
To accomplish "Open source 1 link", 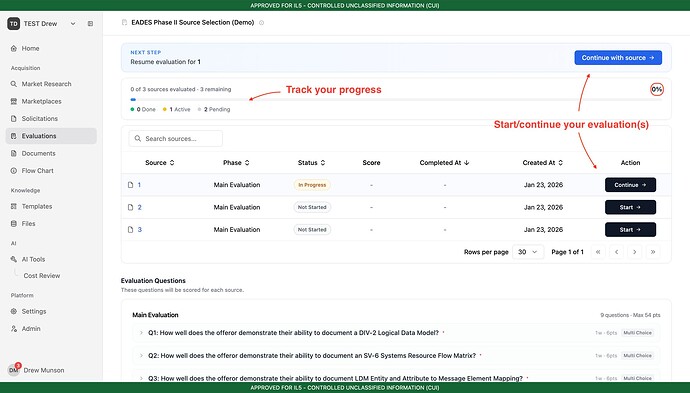I will (x=139, y=185).
